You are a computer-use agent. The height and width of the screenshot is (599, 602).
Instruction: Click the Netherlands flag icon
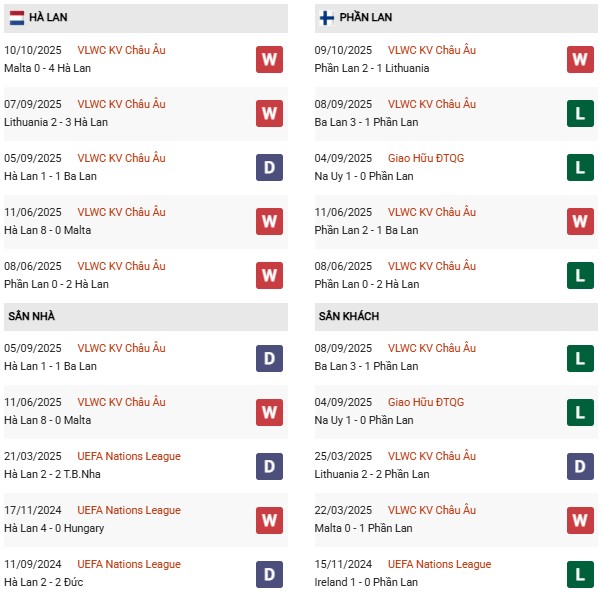coord(17,18)
